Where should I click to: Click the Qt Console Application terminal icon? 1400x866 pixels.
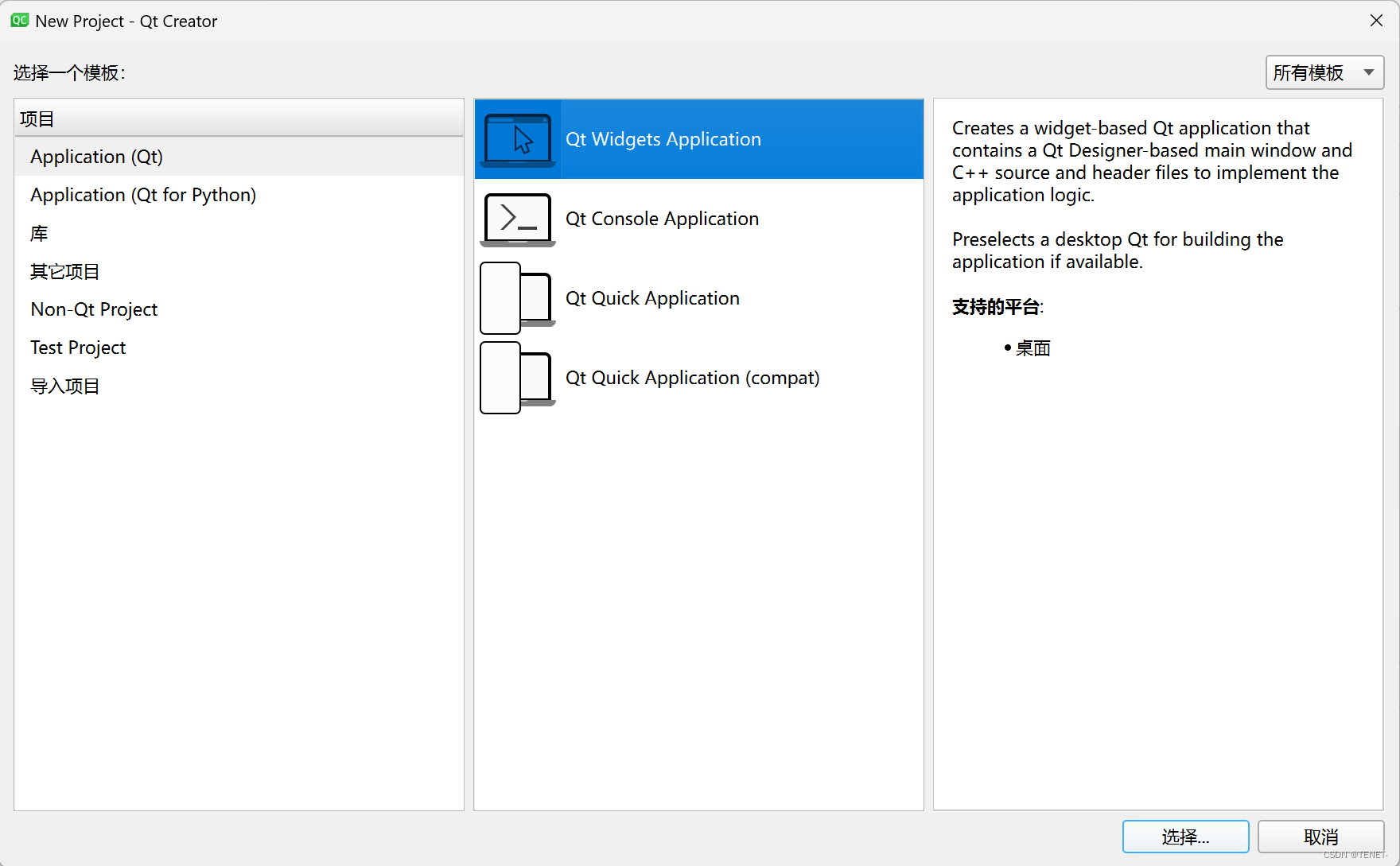518,219
